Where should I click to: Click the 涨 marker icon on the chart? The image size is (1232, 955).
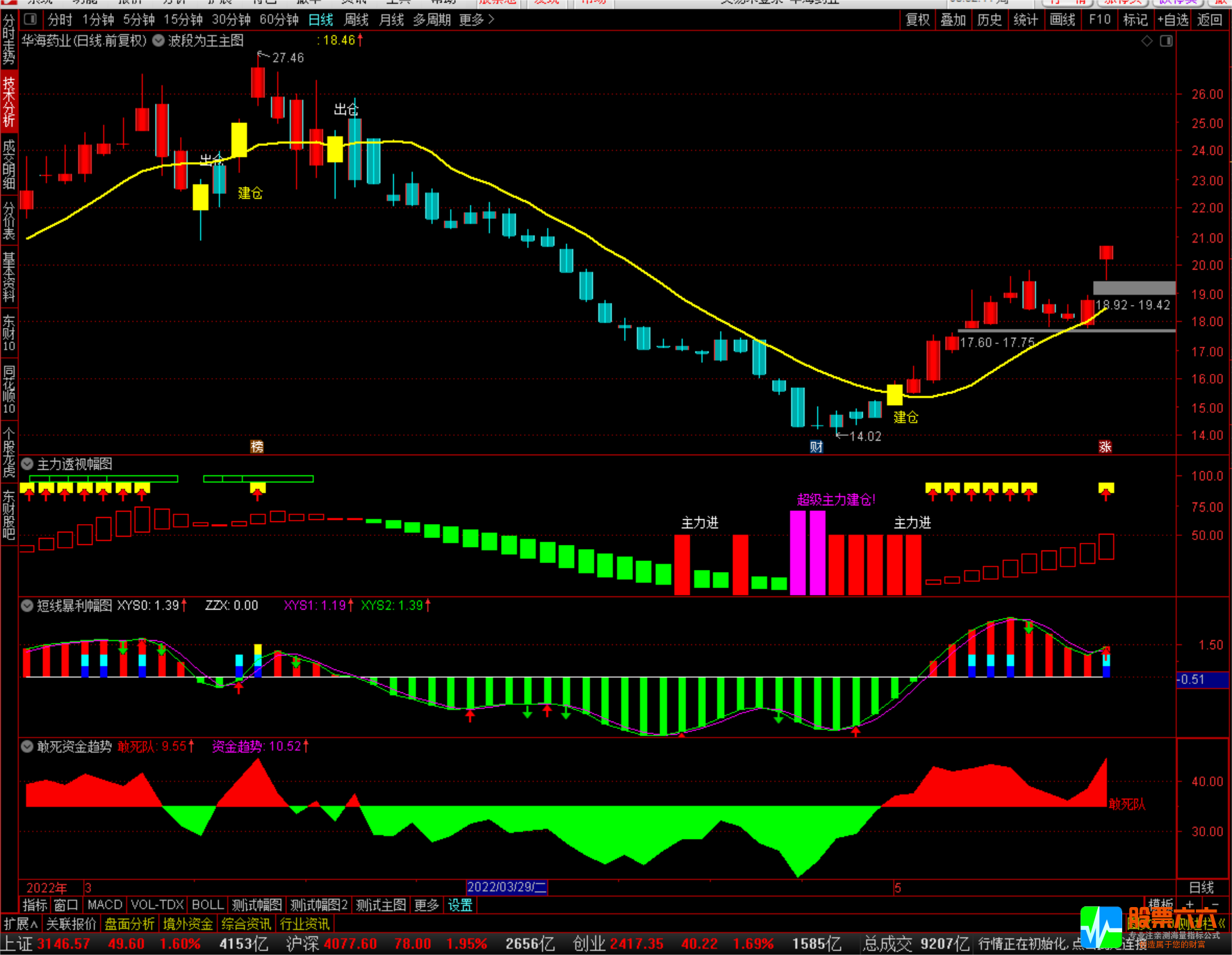[x=1105, y=446]
